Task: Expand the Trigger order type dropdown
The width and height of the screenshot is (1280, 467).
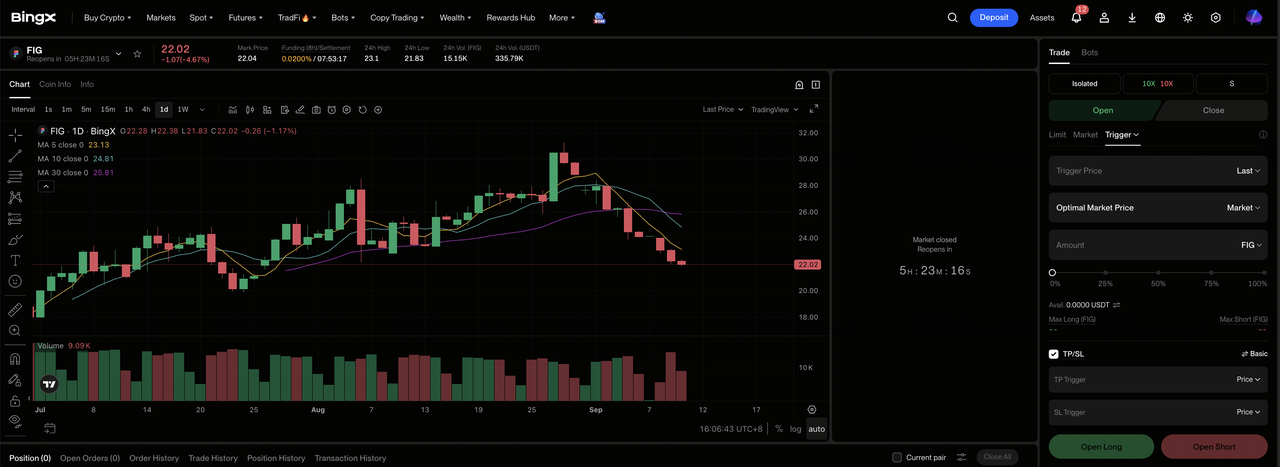Action: (1122, 134)
